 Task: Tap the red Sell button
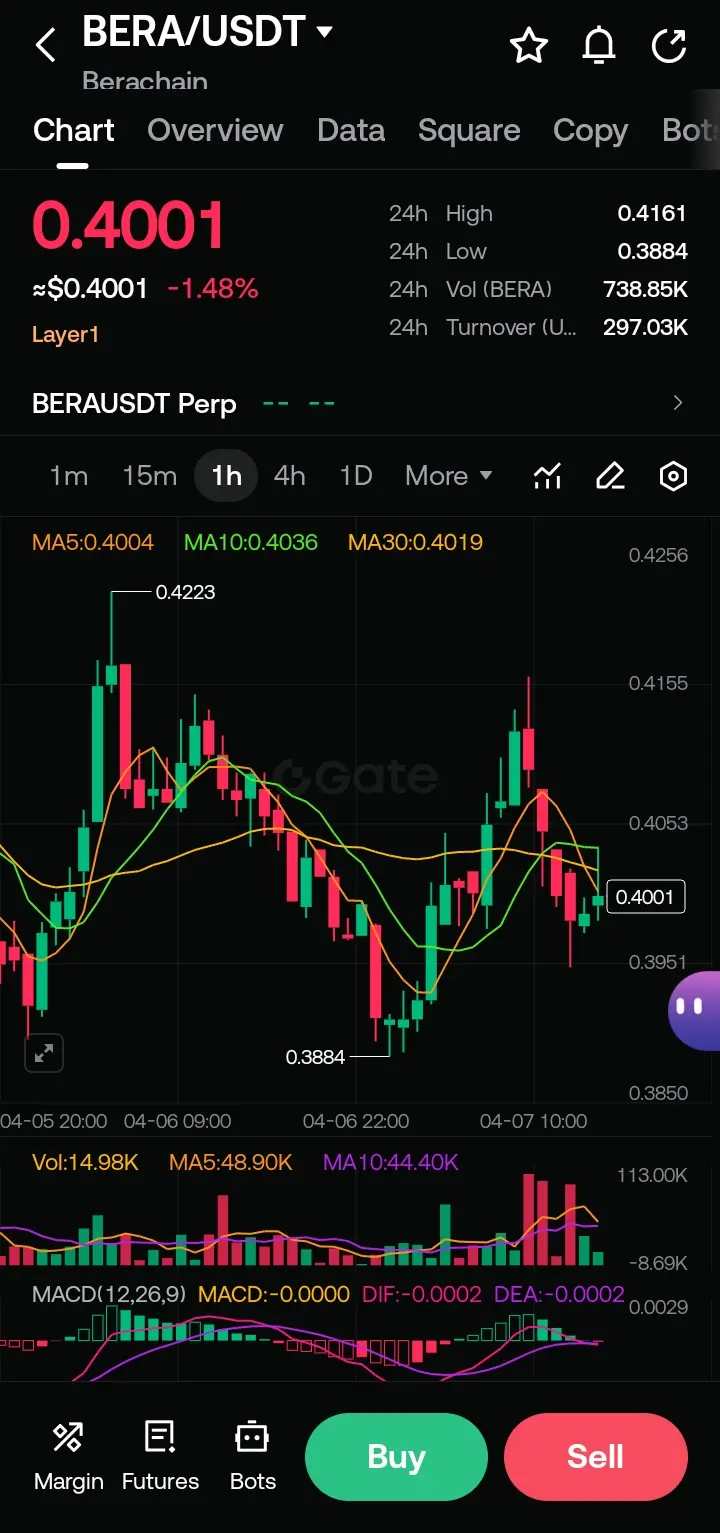click(596, 1458)
